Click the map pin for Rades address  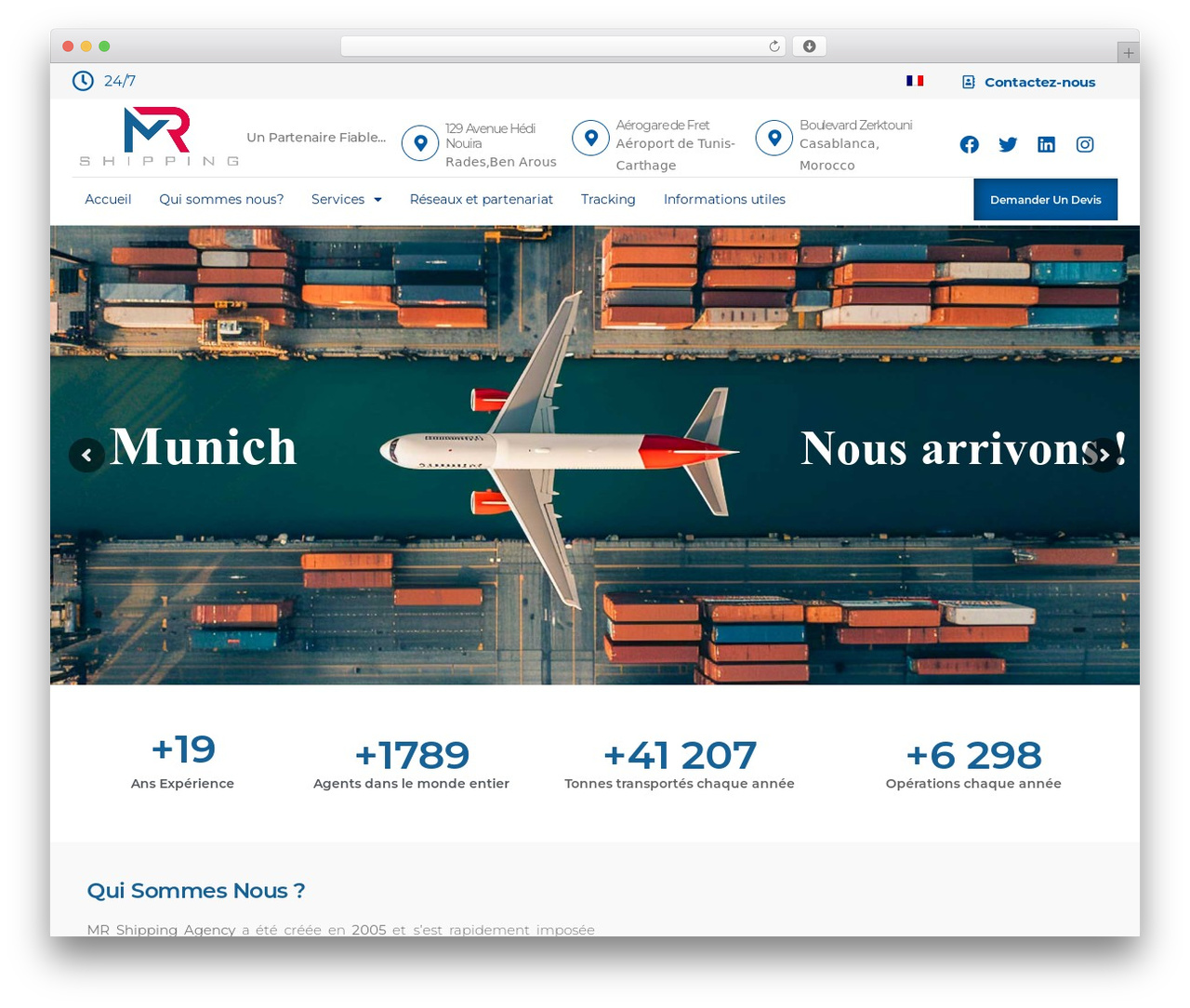[x=420, y=143]
